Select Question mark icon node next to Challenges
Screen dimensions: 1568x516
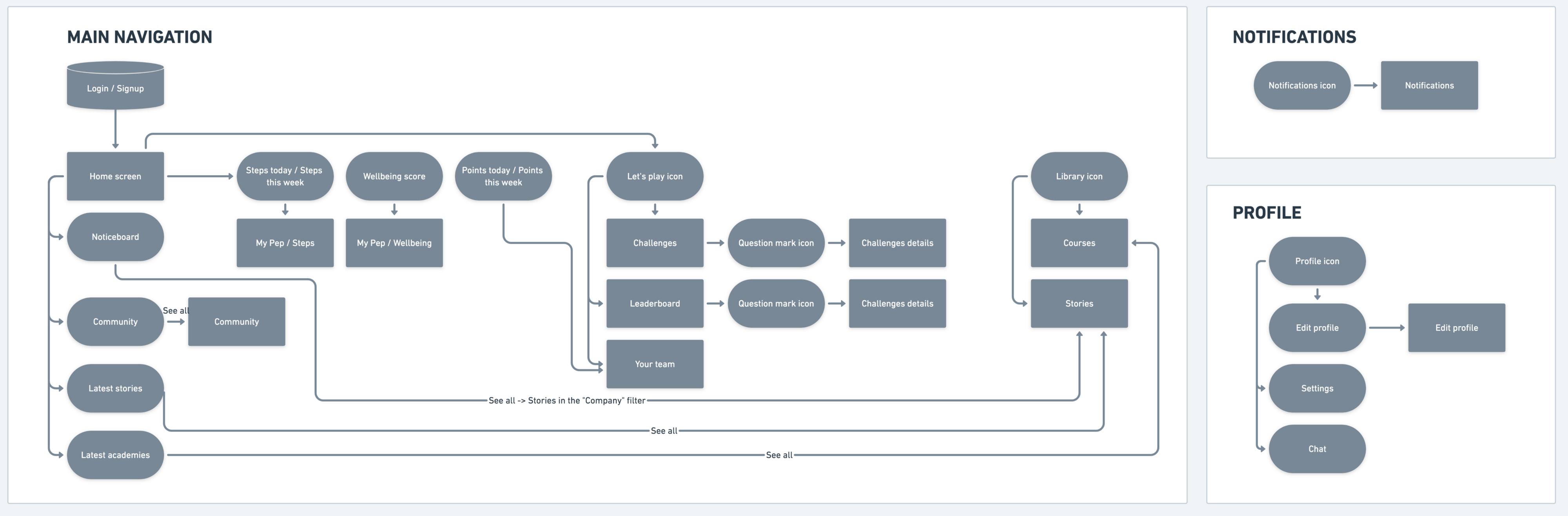[775, 243]
